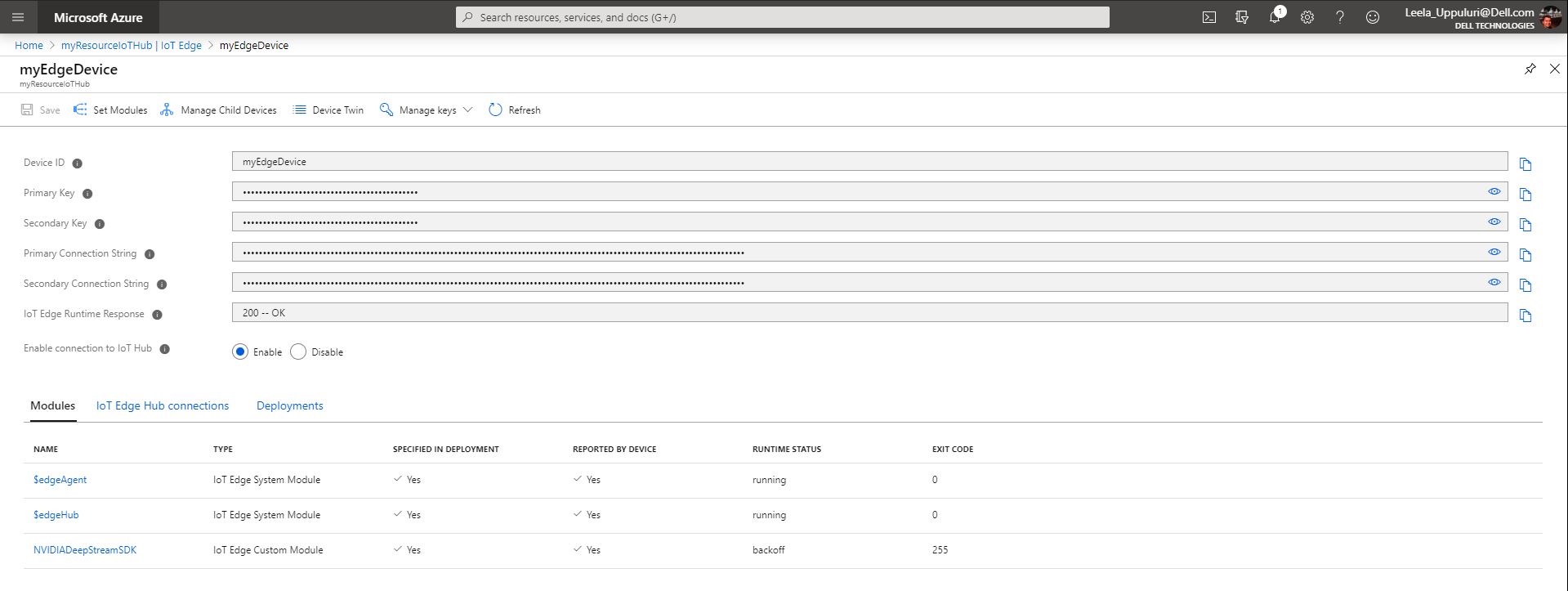Open the $edgeAgent module
Image resolution: width=1568 pixels, height=591 pixels.
click(x=60, y=480)
